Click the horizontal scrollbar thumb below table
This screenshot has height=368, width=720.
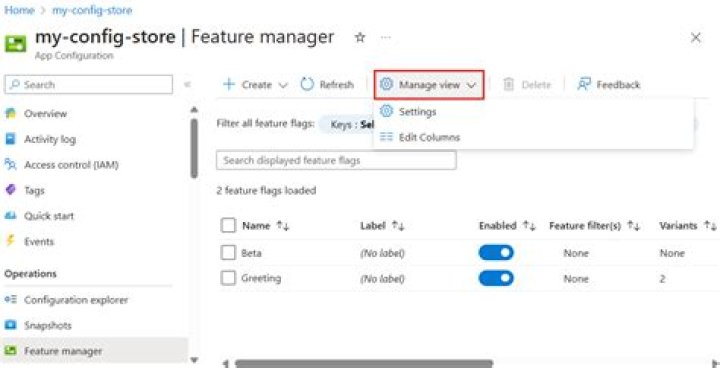tap(364, 364)
